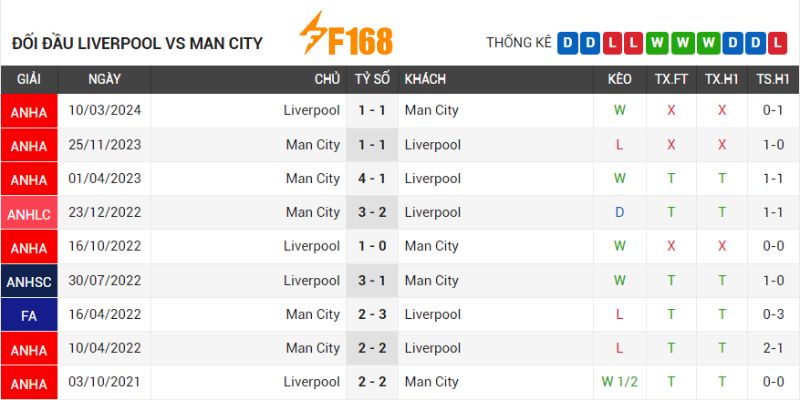This screenshot has height=400, width=800.
Task: Select the ANHSC league badge
Action: click(x=29, y=281)
